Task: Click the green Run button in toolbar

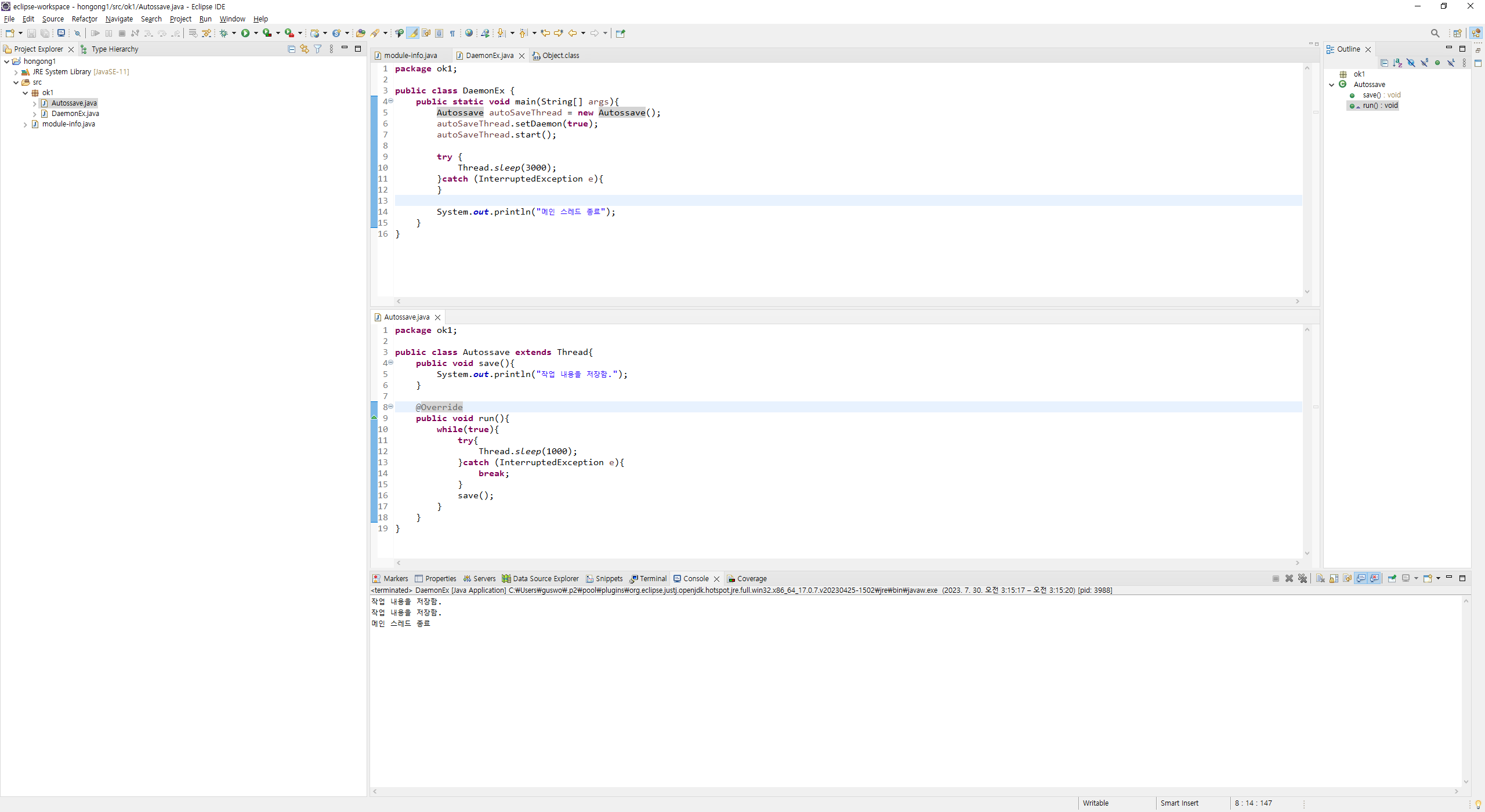Action: coord(245,33)
